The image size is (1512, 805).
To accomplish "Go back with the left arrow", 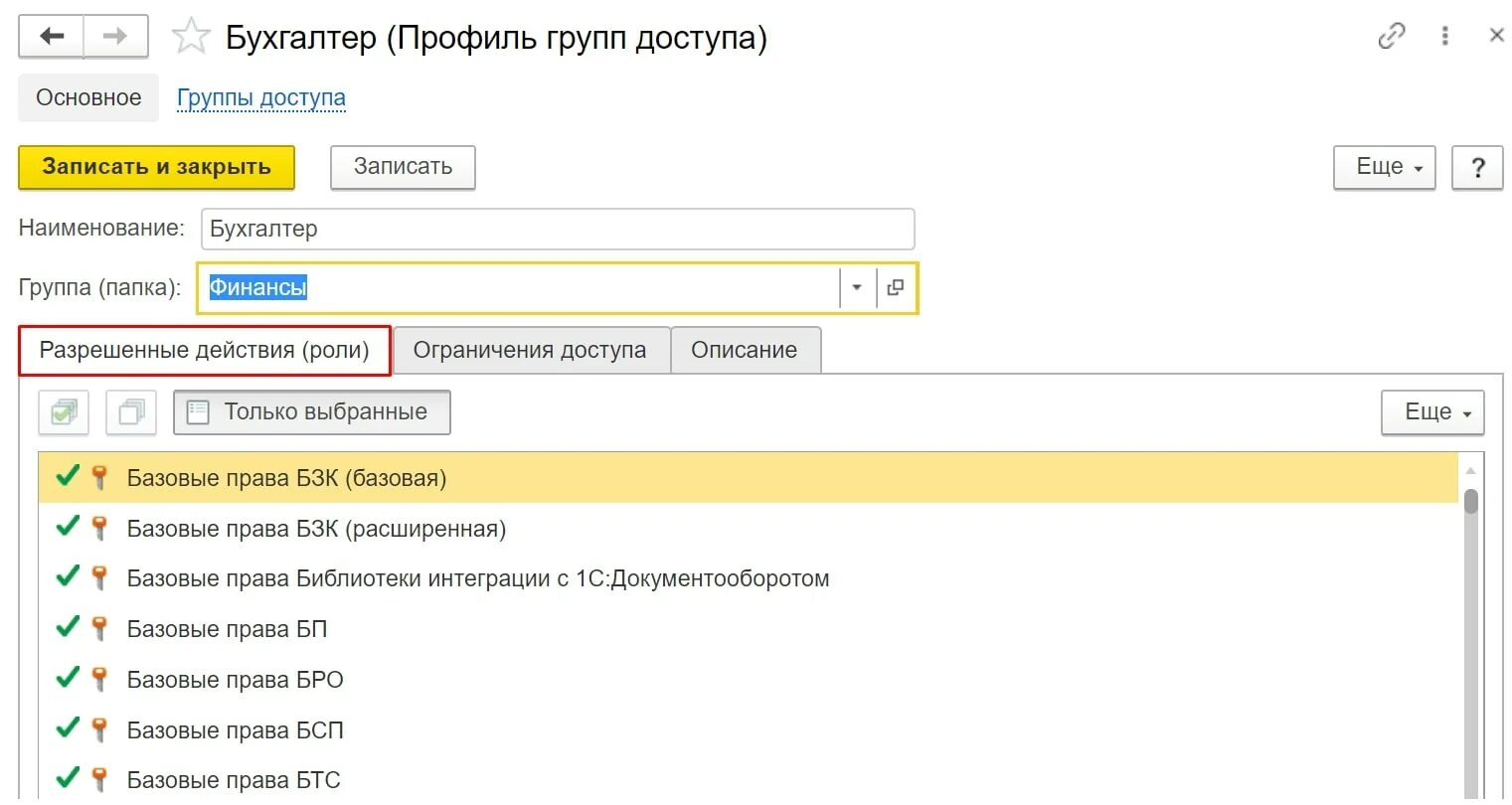I will point(52,37).
